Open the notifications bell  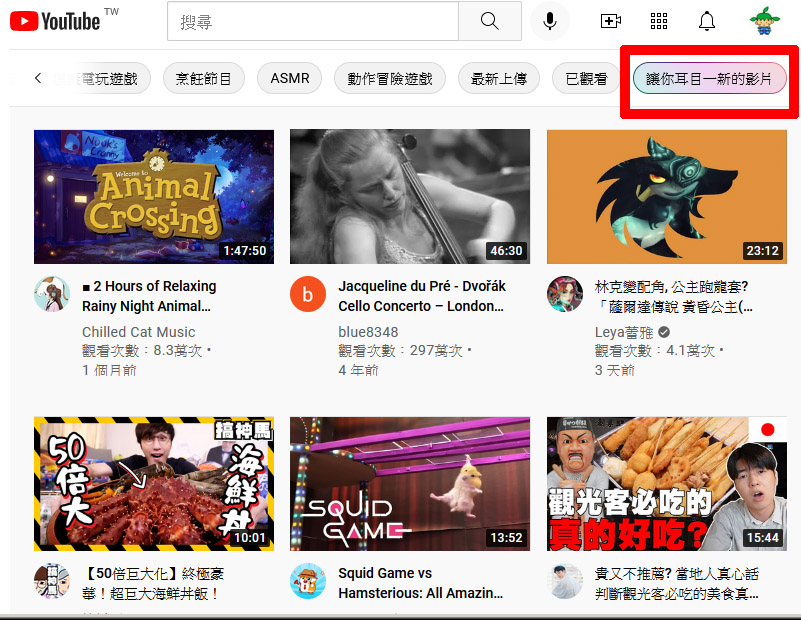pyautogui.click(x=707, y=21)
